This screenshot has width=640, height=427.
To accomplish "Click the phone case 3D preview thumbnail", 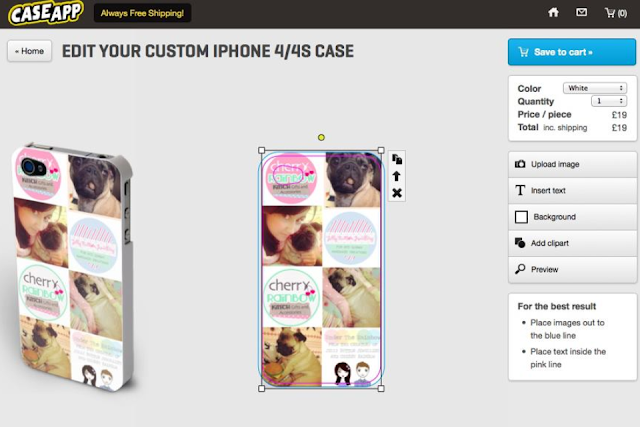I will click(x=73, y=267).
